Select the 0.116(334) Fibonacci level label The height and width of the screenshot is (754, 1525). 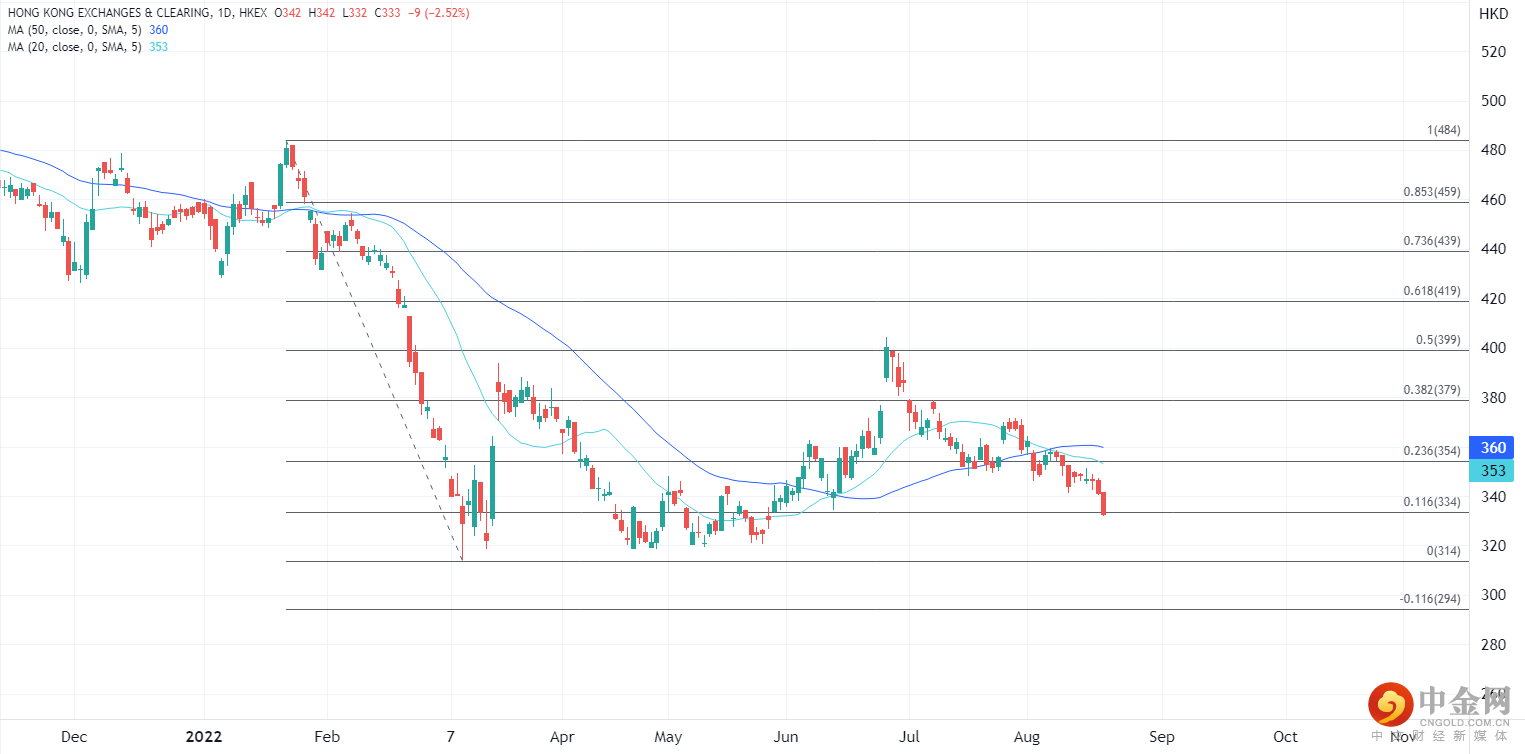(1433, 502)
